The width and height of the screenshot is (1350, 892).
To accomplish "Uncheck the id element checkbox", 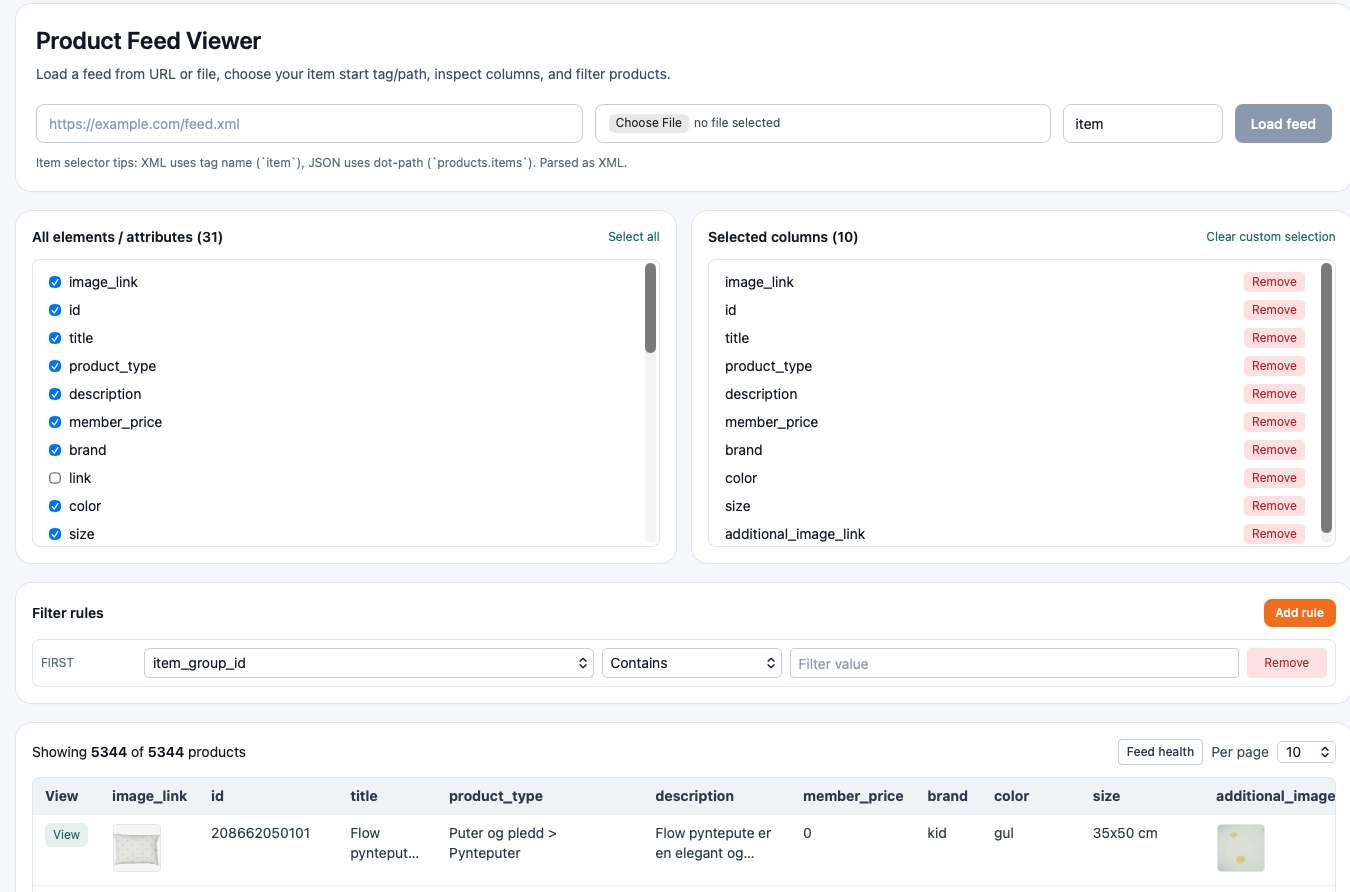I will point(55,310).
